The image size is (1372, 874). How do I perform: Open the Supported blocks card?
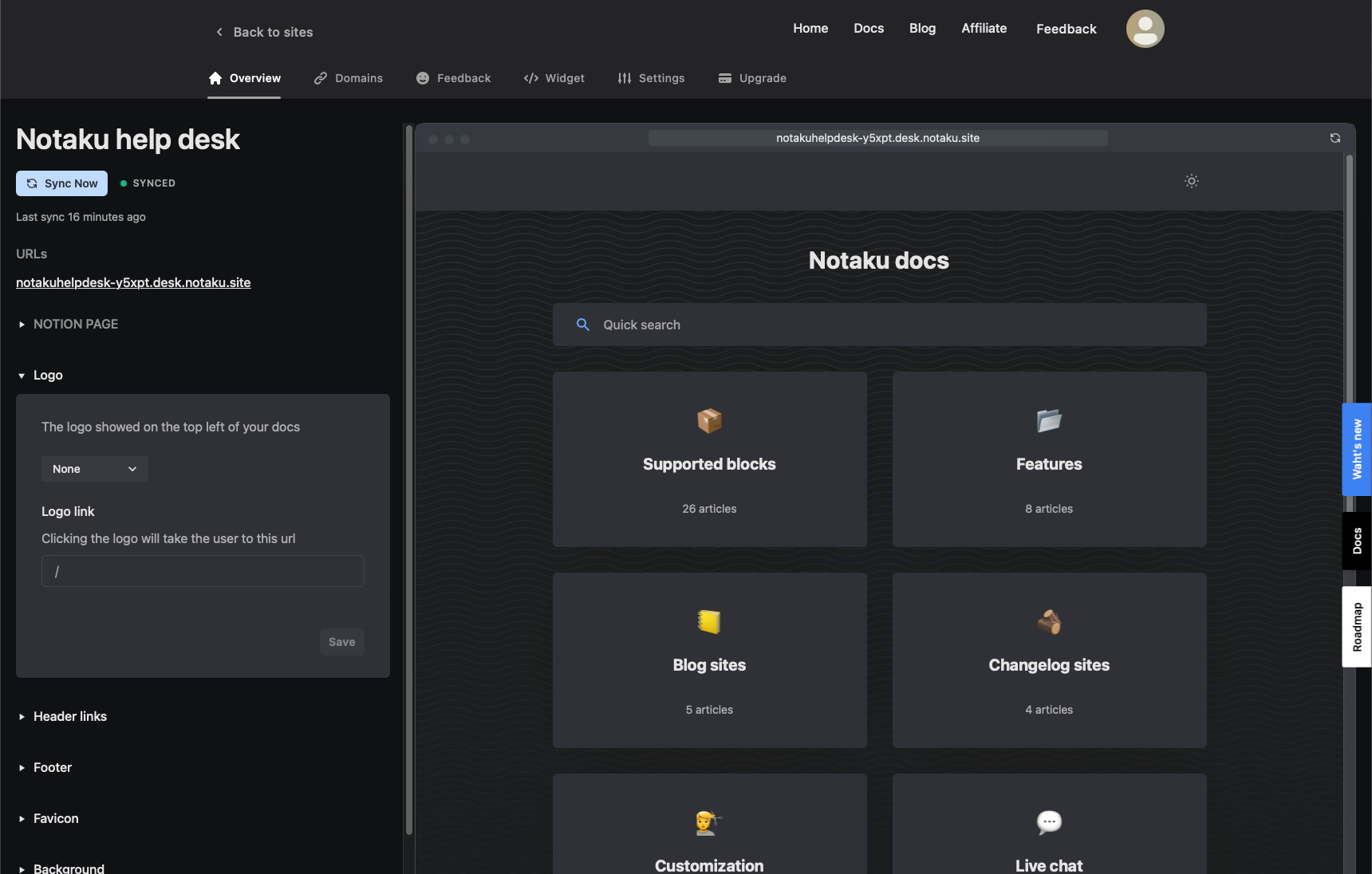[x=709, y=459]
